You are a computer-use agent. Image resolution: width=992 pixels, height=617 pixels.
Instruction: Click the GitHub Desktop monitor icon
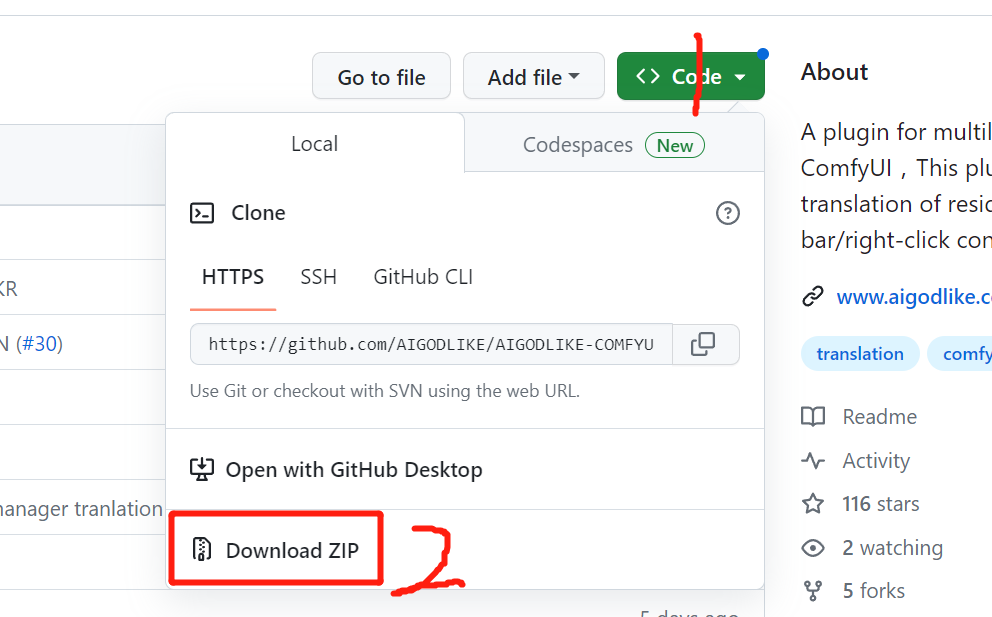click(202, 470)
